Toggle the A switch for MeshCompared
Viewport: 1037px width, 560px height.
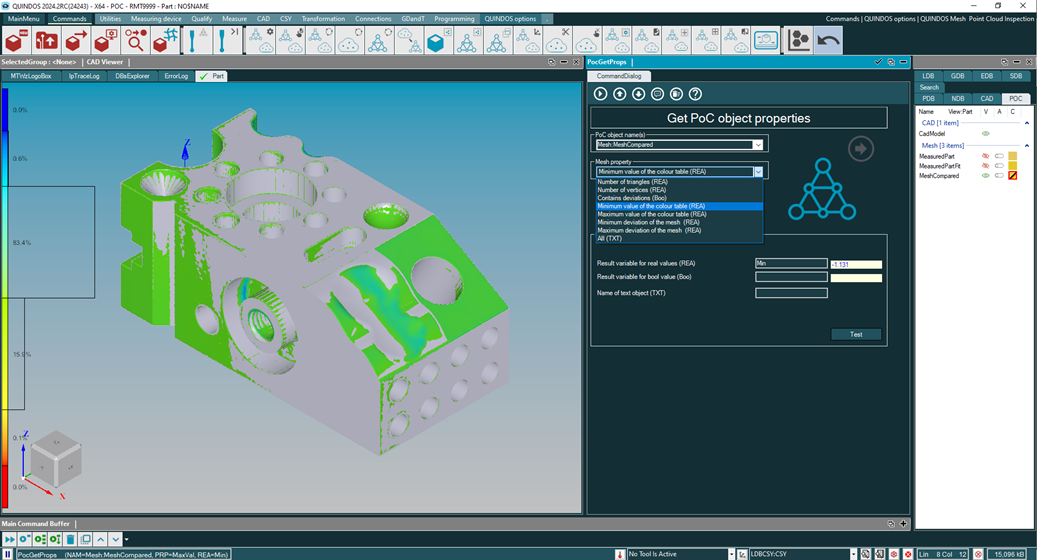click(999, 176)
